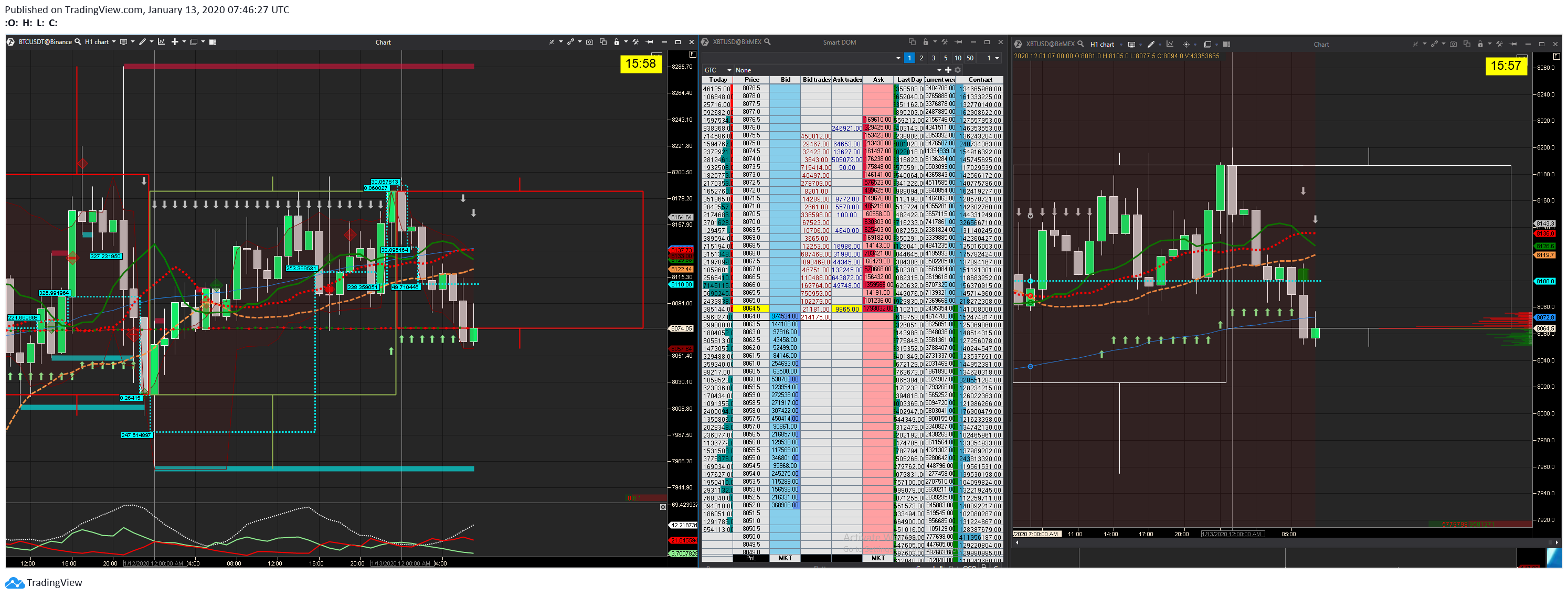The width and height of the screenshot is (1568, 597).
Task: Pin the XBTUSD chart window
Action: (1513, 44)
